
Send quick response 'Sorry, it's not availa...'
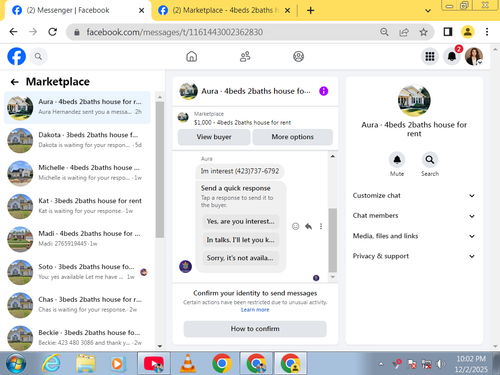coord(240,258)
